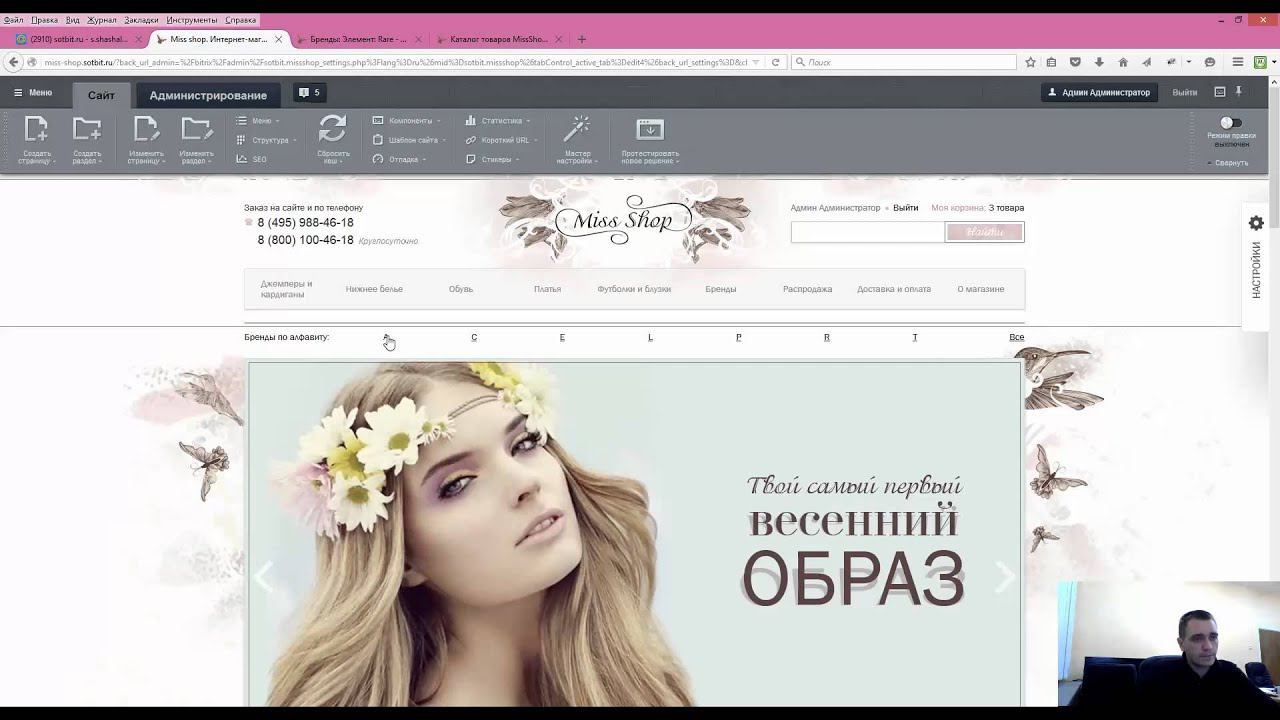1280x720 pixels.
Task: Open the browser hamburger menu
Action: pos(1238,62)
